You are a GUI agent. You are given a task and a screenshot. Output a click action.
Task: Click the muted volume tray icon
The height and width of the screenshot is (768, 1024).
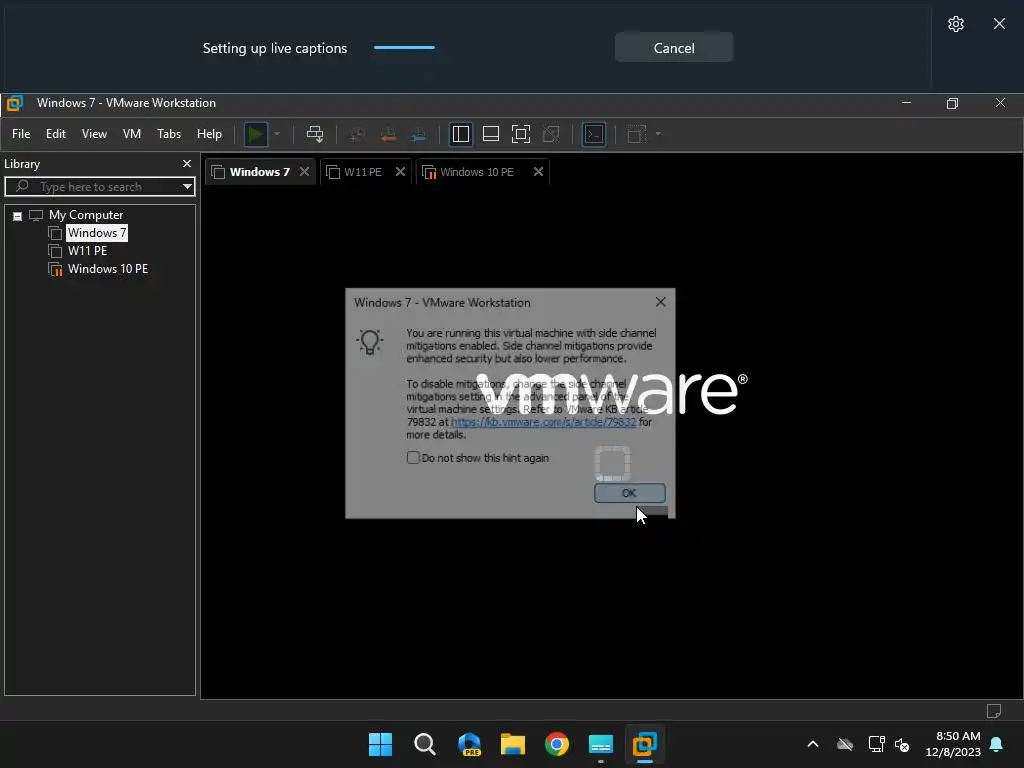[902, 744]
